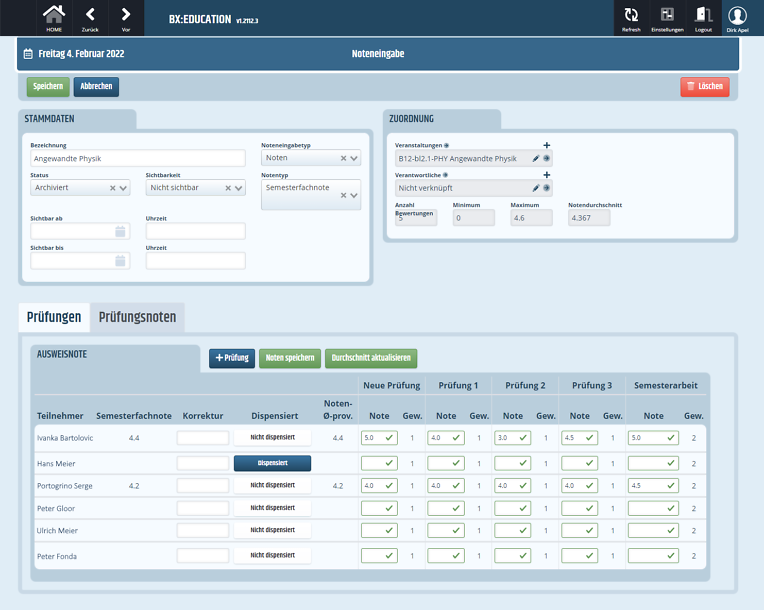Click the Maximum 4.6 field
This screenshot has height=610, width=764.
click(531, 218)
